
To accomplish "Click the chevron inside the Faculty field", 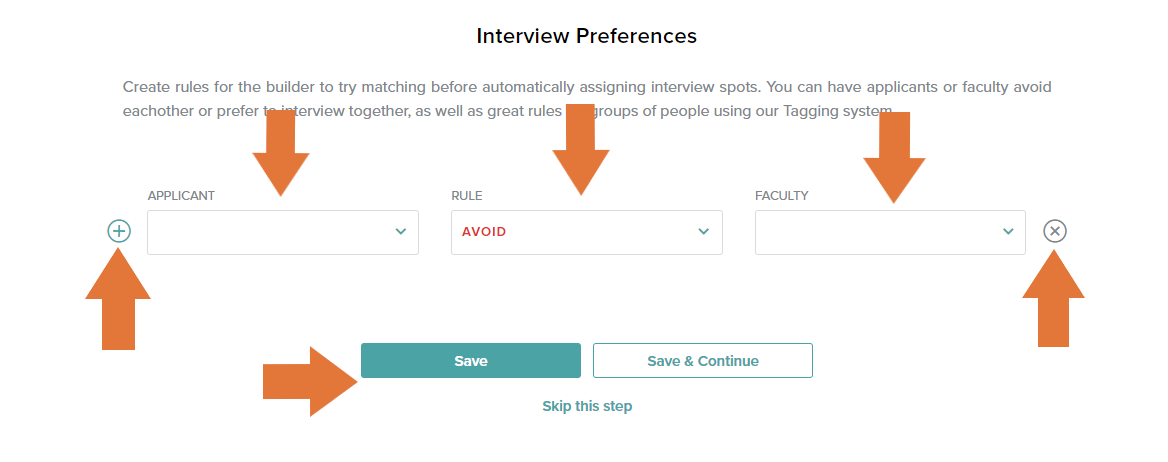I will pyautogui.click(x=1009, y=232).
